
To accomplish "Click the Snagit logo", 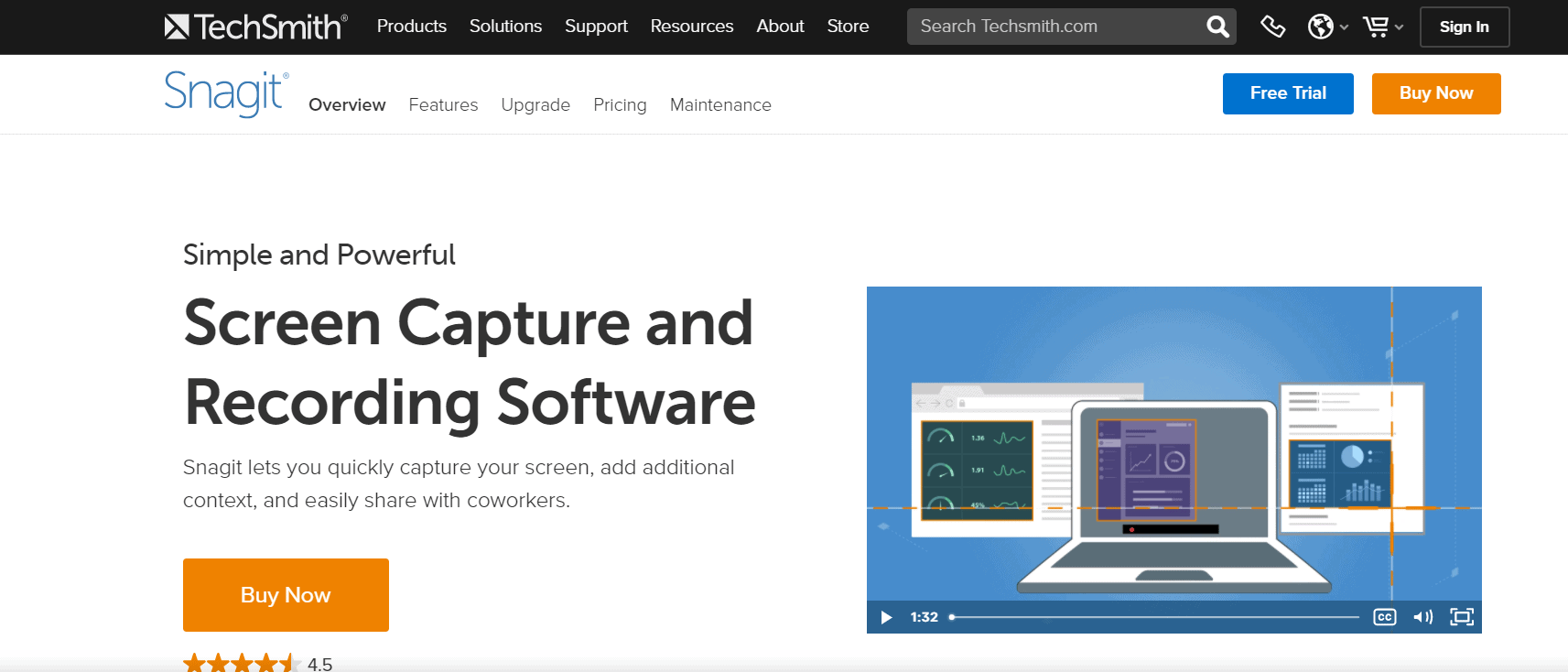I will pyautogui.click(x=226, y=93).
